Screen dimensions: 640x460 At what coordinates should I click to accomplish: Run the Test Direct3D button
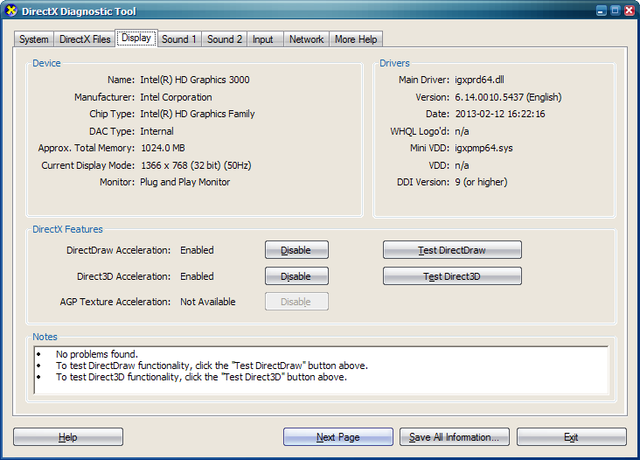452,276
